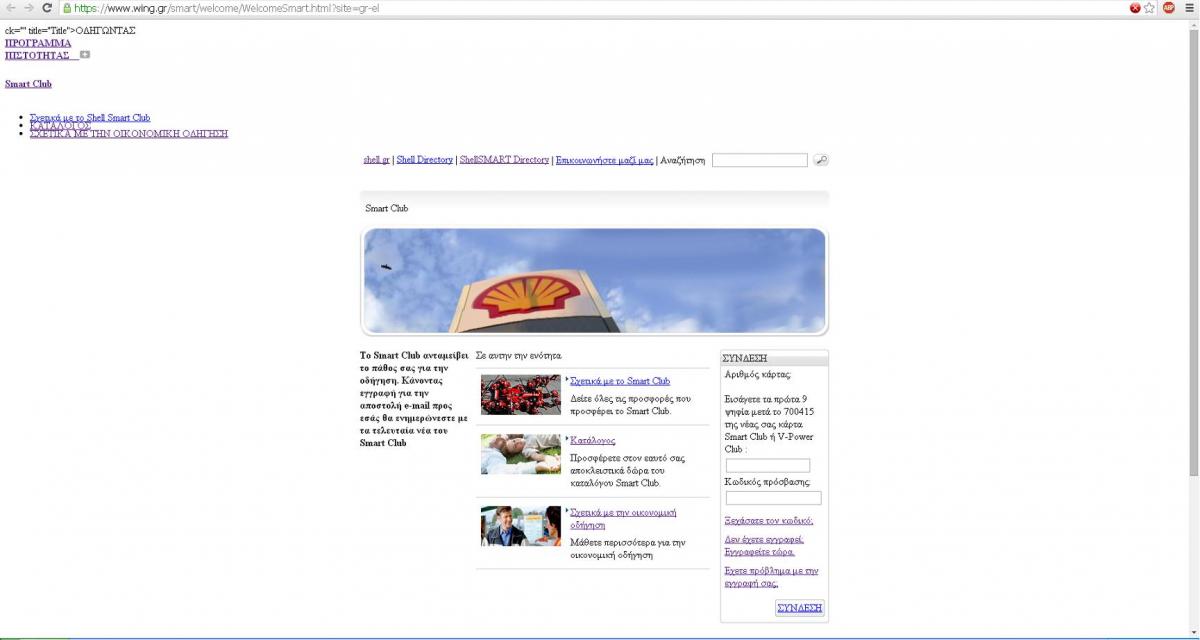
Task: Click the bold 'Το Smart Club ανταμείβει' paragraph
Action: (x=414, y=399)
